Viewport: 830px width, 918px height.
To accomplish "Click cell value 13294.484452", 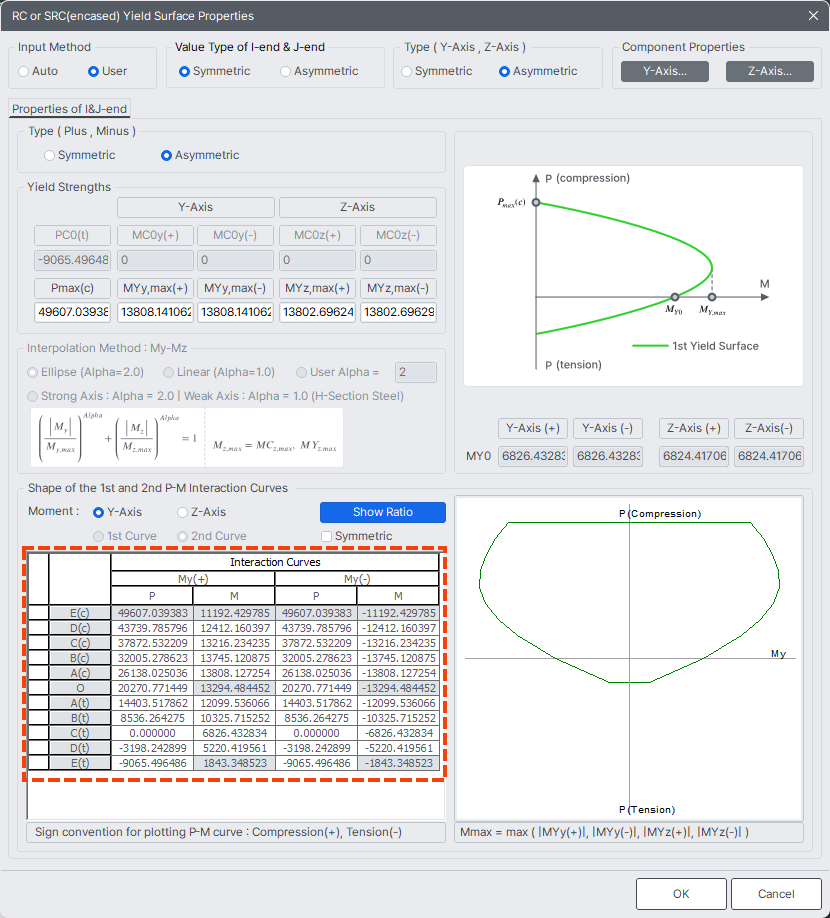I will coord(234,688).
